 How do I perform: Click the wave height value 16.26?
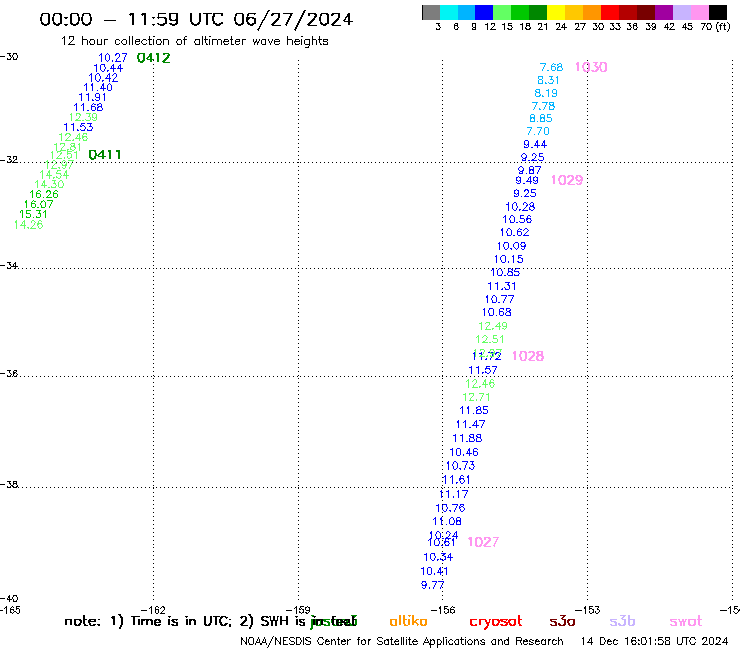point(44,194)
